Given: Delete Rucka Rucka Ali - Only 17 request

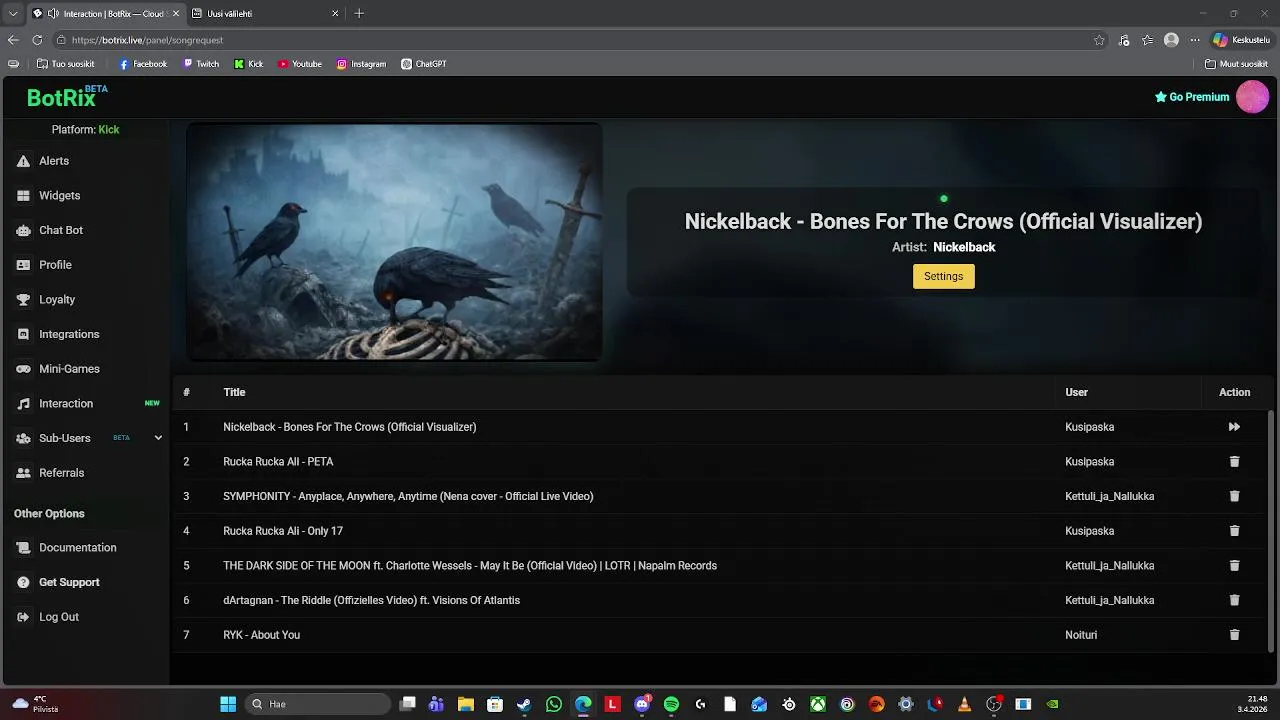Looking at the screenshot, I should [x=1234, y=531].
